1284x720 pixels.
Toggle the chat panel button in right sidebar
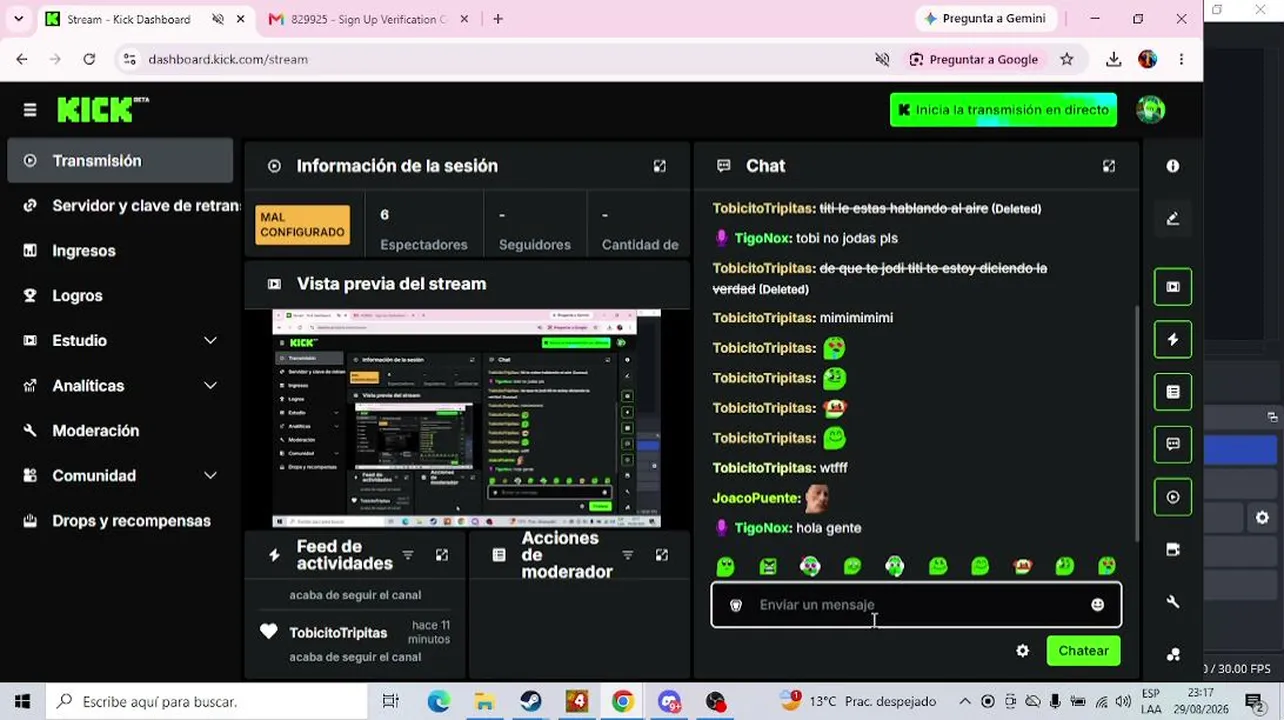pyautogui.click(x=1173, y=444)
